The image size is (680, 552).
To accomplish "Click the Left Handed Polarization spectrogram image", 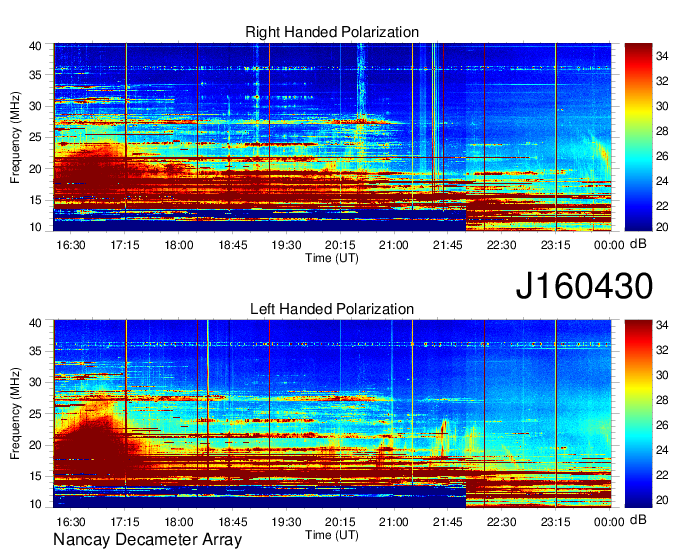I will tap(332, 414).
